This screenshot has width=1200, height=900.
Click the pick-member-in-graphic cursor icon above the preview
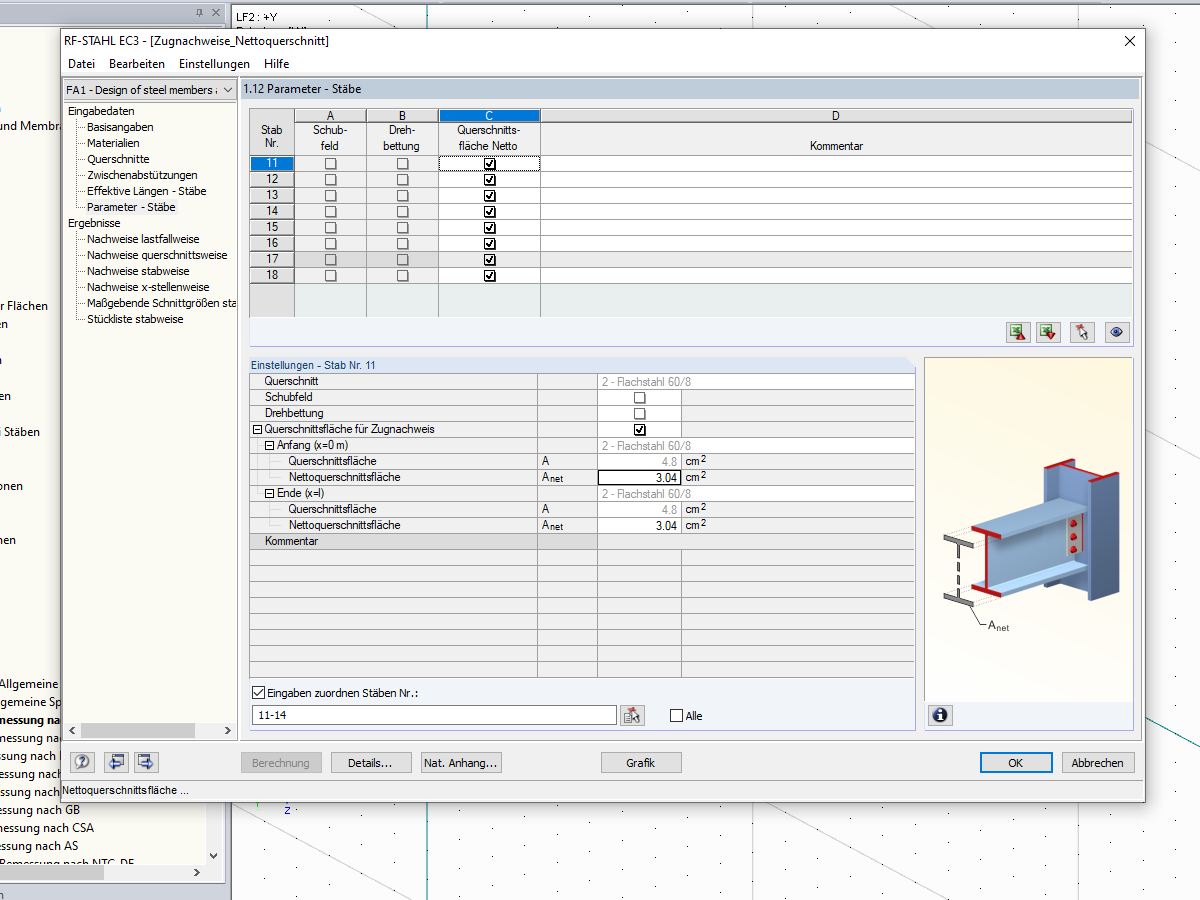pyautogui.click(x=1082, y=333)
